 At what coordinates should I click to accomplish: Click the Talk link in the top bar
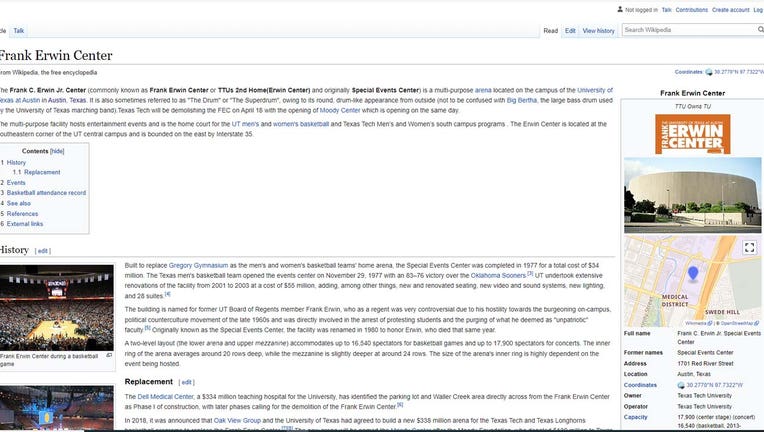tap(667, 10)
